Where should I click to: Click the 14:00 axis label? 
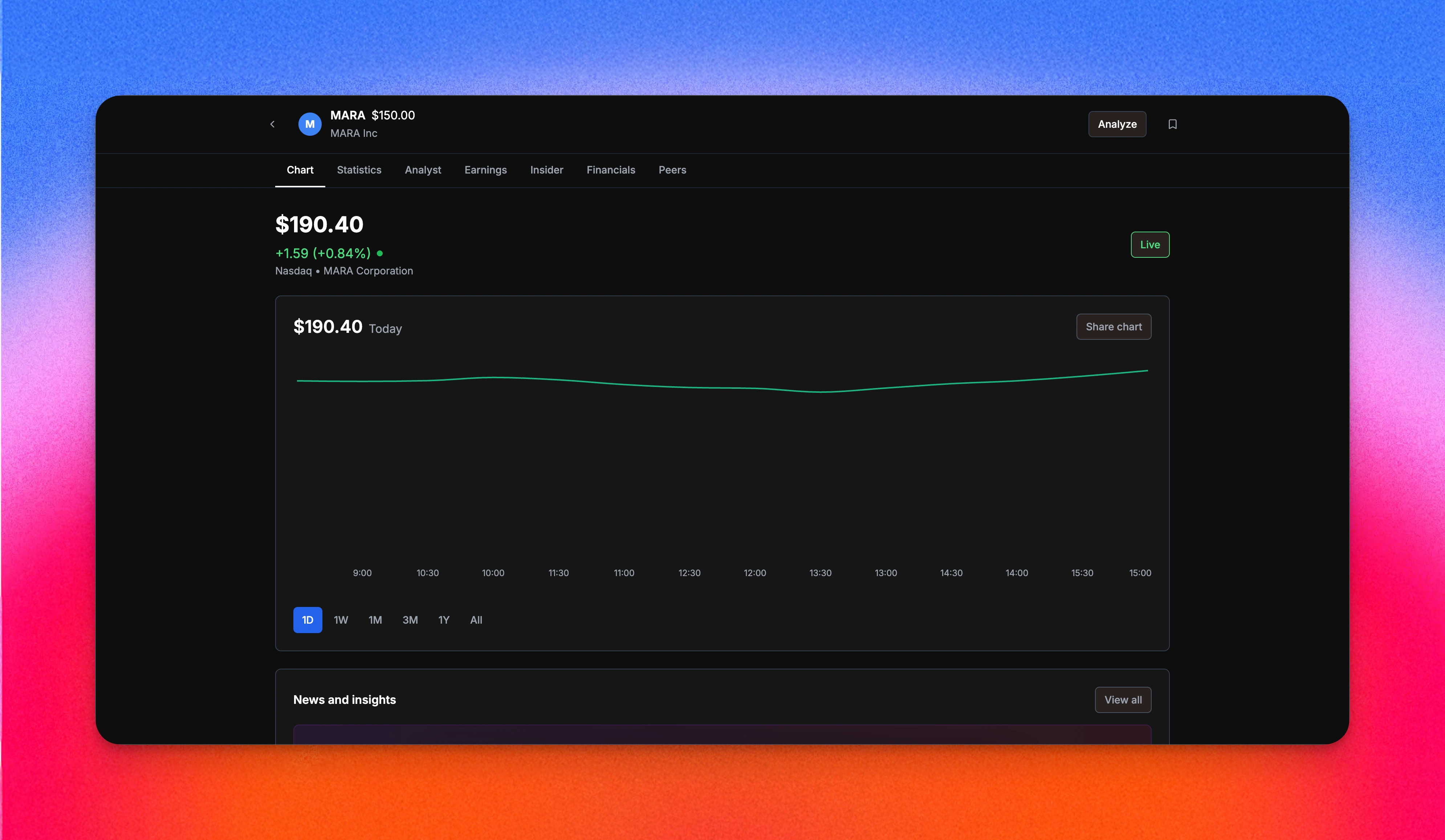tap(1017, 573)
